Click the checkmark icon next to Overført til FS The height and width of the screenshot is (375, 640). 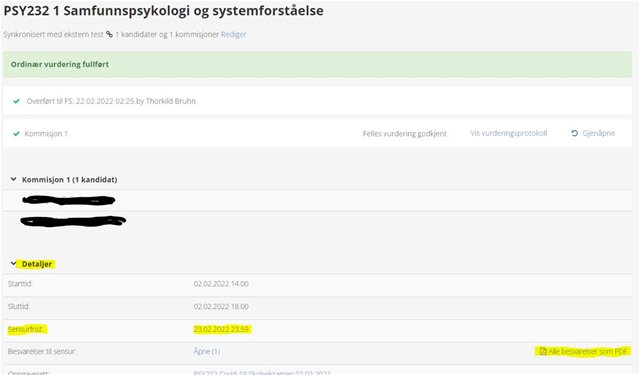[16, 101]
